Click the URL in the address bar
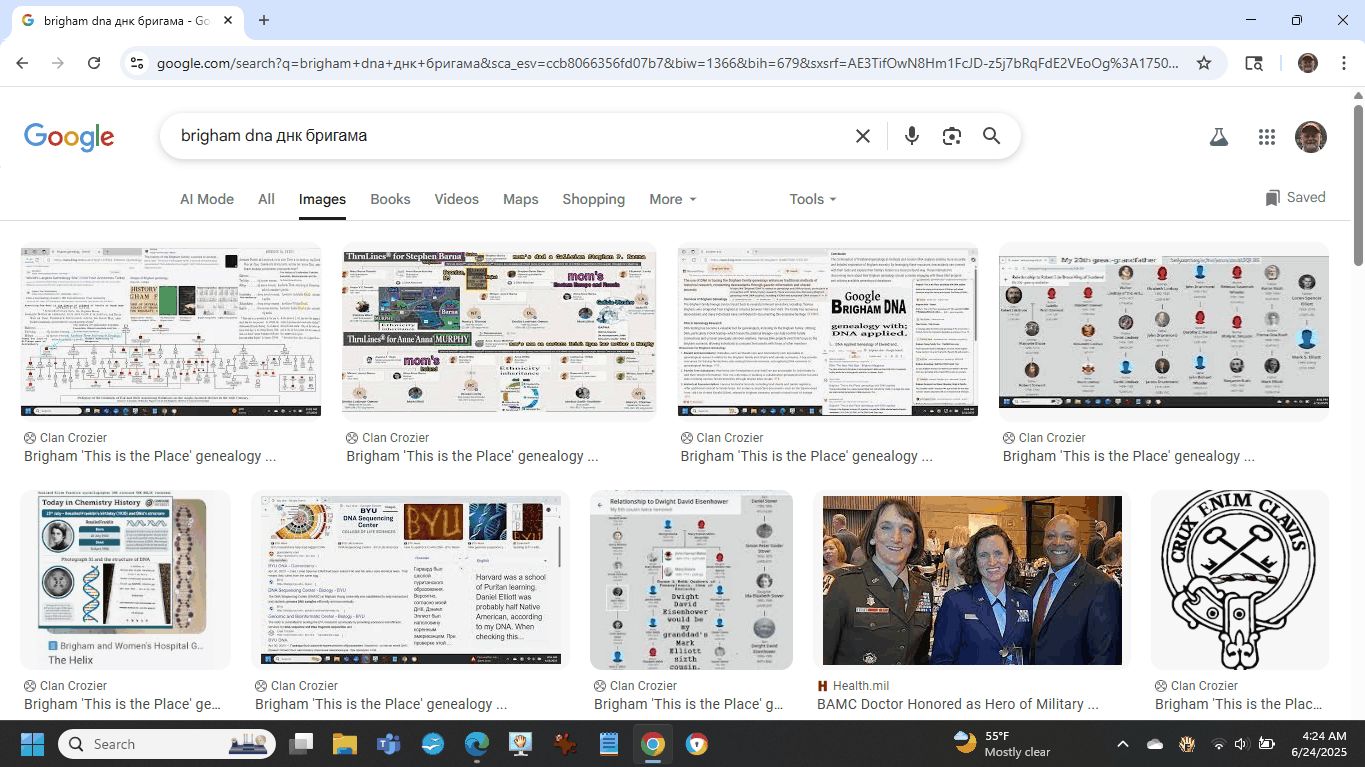 [x=668, y=63]
